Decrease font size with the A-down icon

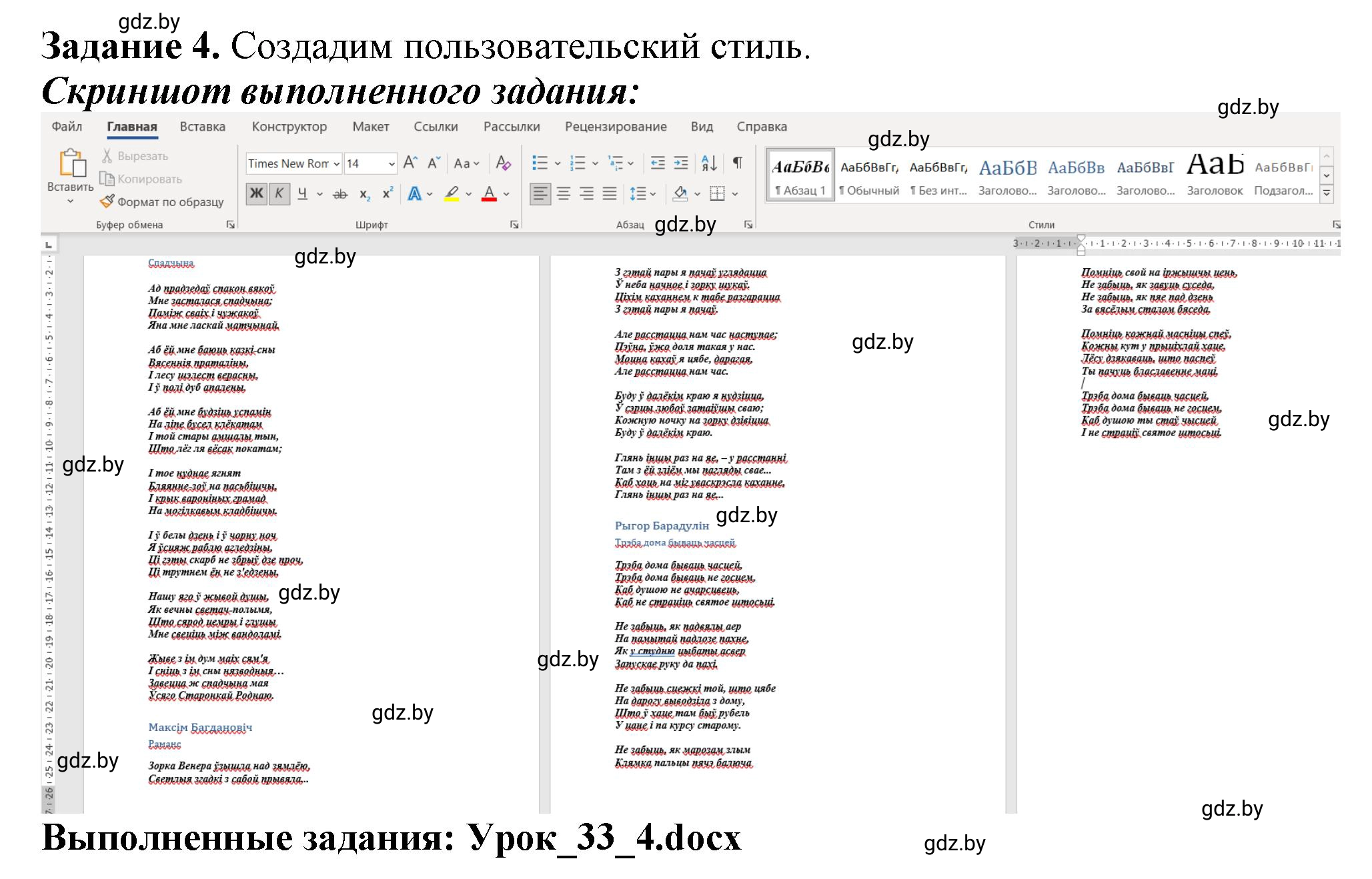pos(434,163)
